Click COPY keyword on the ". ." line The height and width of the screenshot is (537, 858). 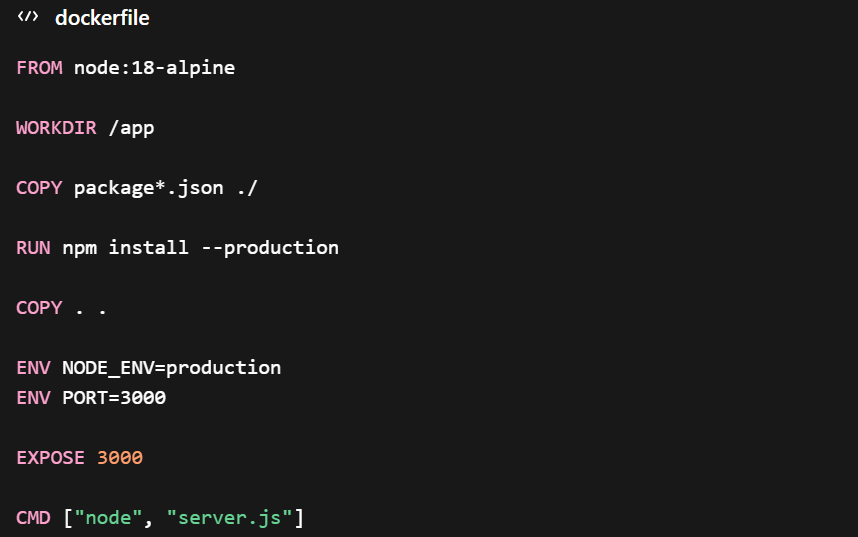[39, 308]
